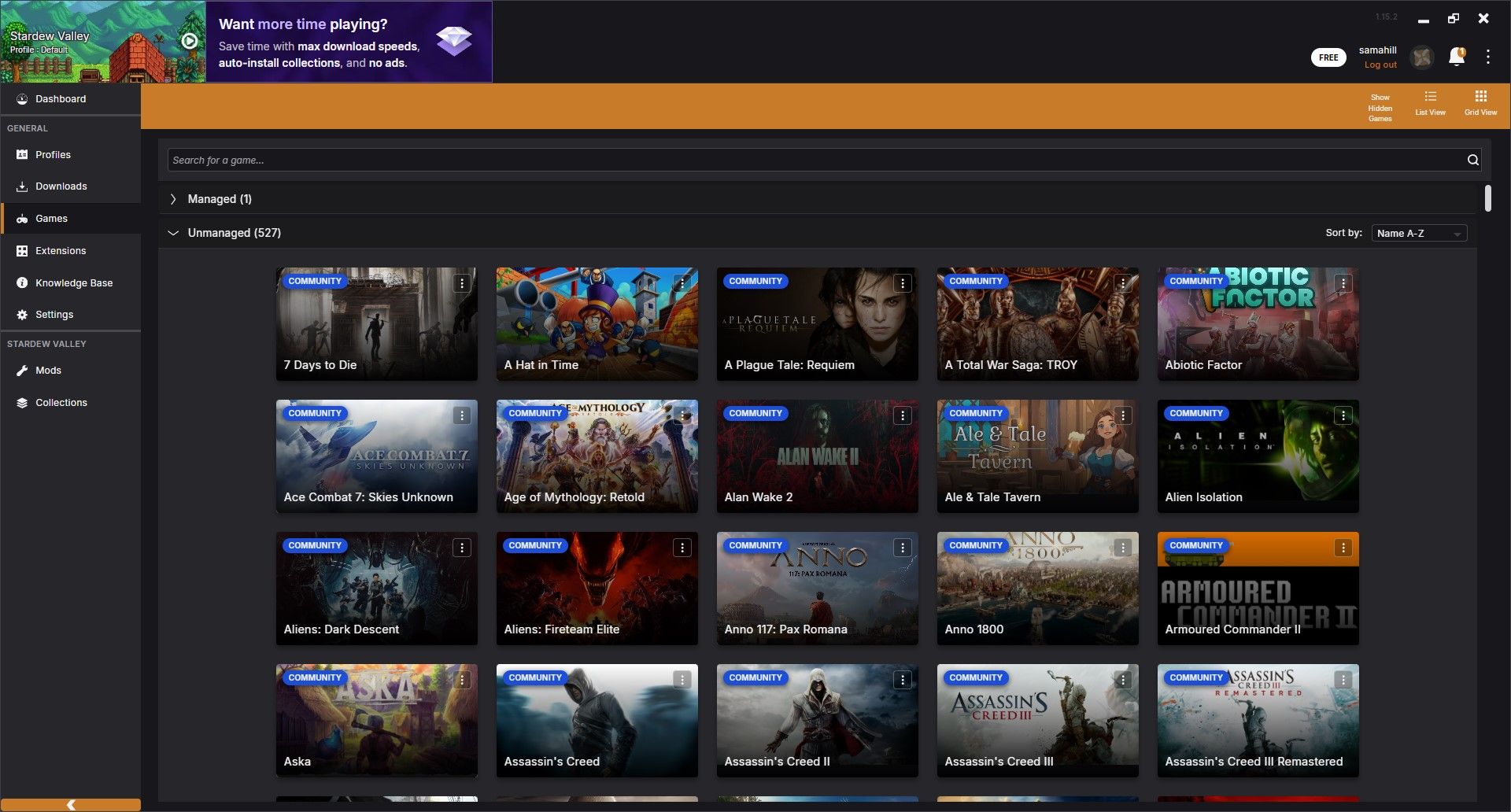Open the user account overflow menu

[x=1488, y=57]
